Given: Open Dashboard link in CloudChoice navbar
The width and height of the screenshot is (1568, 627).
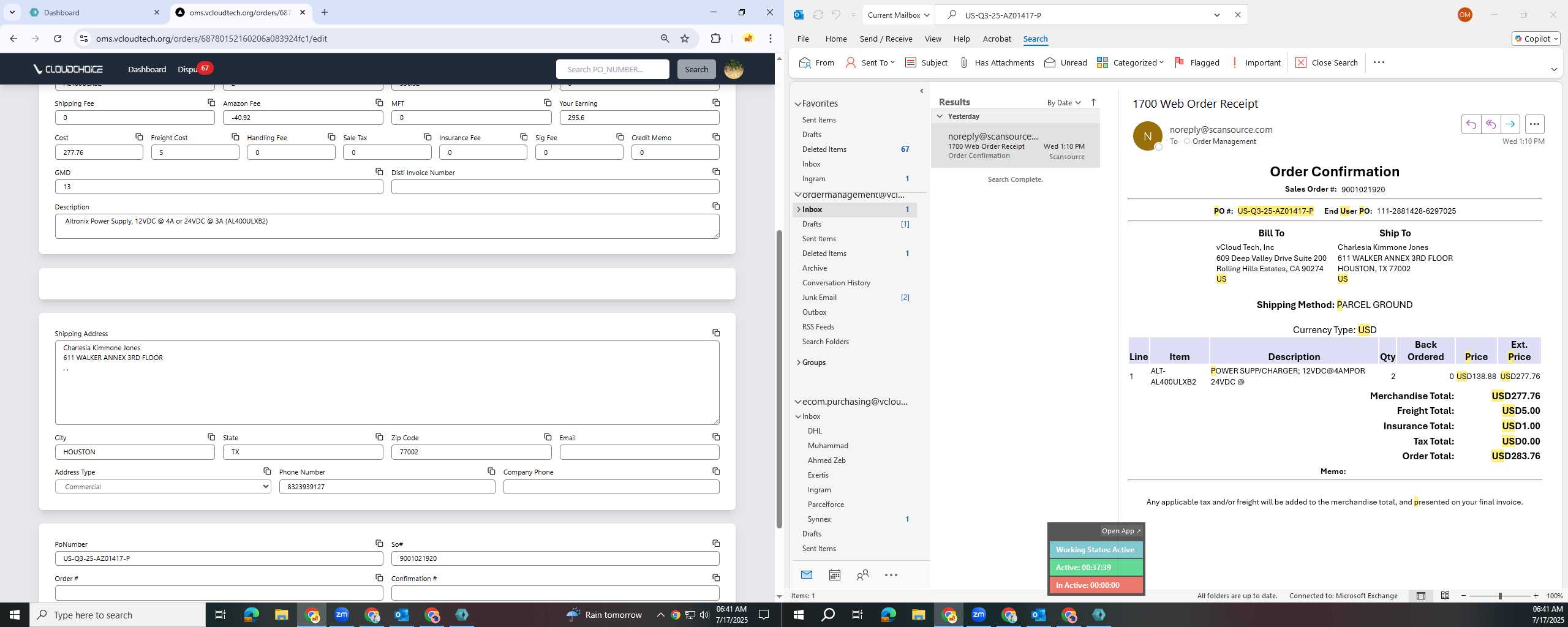Looking at the screenshot, I should (x=147, y=69).
